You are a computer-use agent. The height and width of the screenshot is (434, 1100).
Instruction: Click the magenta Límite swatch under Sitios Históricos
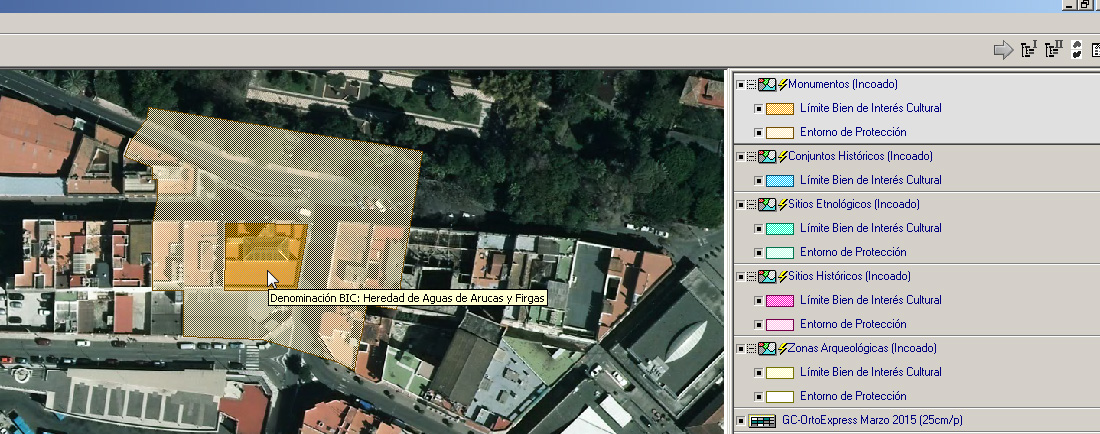(779, 301)
